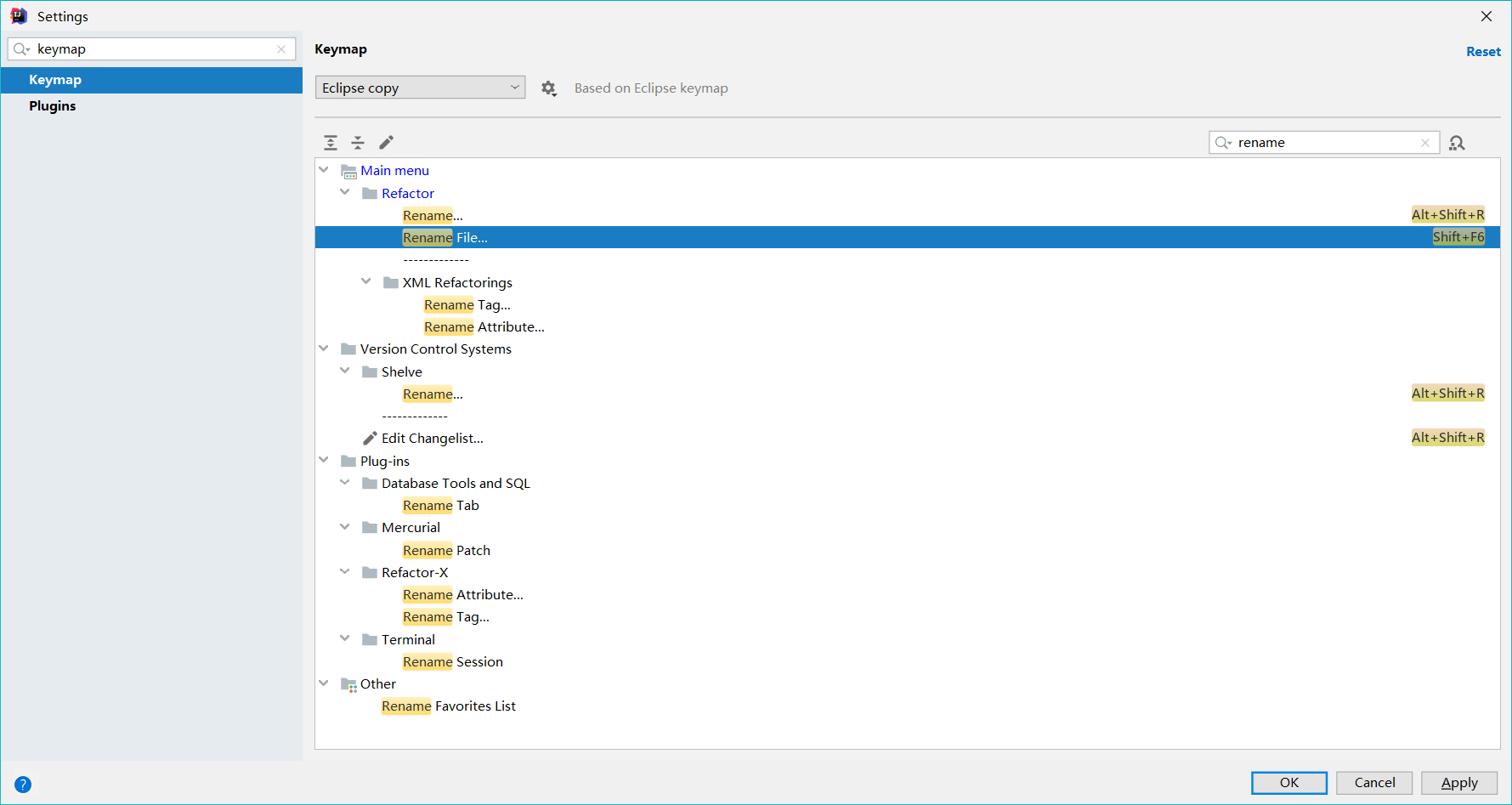Click the Reset link
The width and height of the screenshot is (1512, 805).
(1483, 51)
